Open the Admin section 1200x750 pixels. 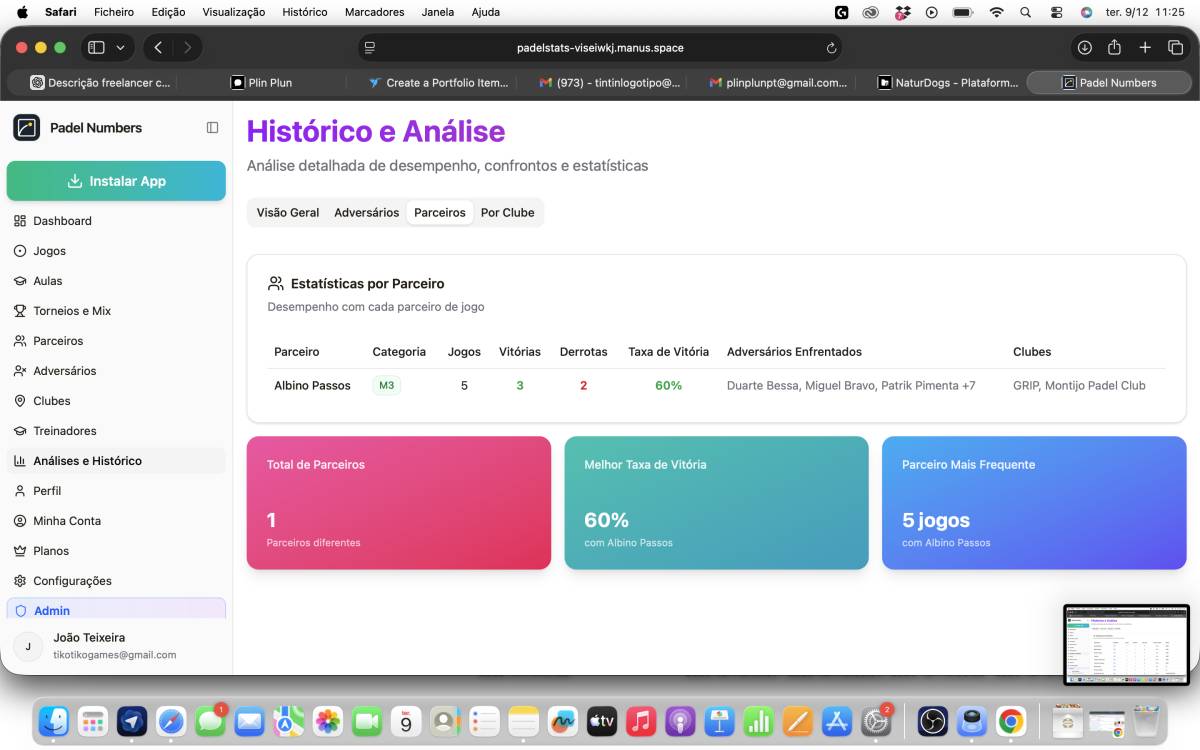(x=116, y=609)
